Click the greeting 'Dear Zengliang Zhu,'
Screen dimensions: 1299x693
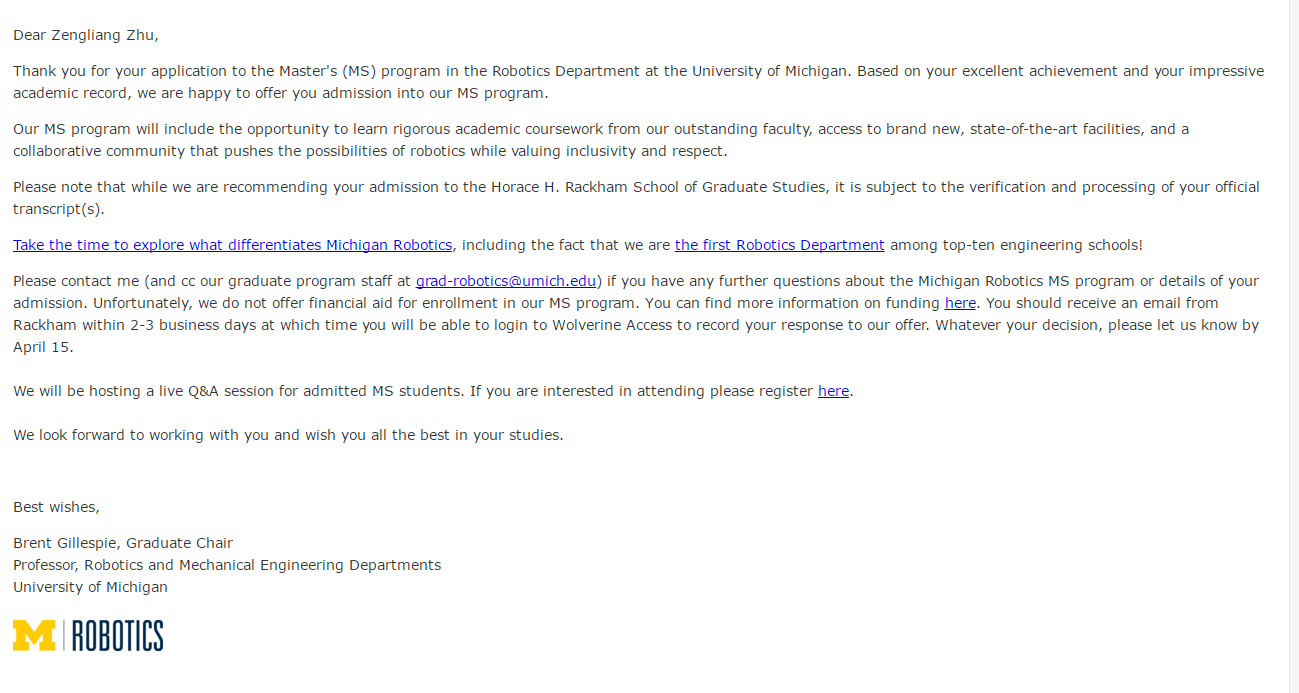pyautogui.click(x=86, y=35)
